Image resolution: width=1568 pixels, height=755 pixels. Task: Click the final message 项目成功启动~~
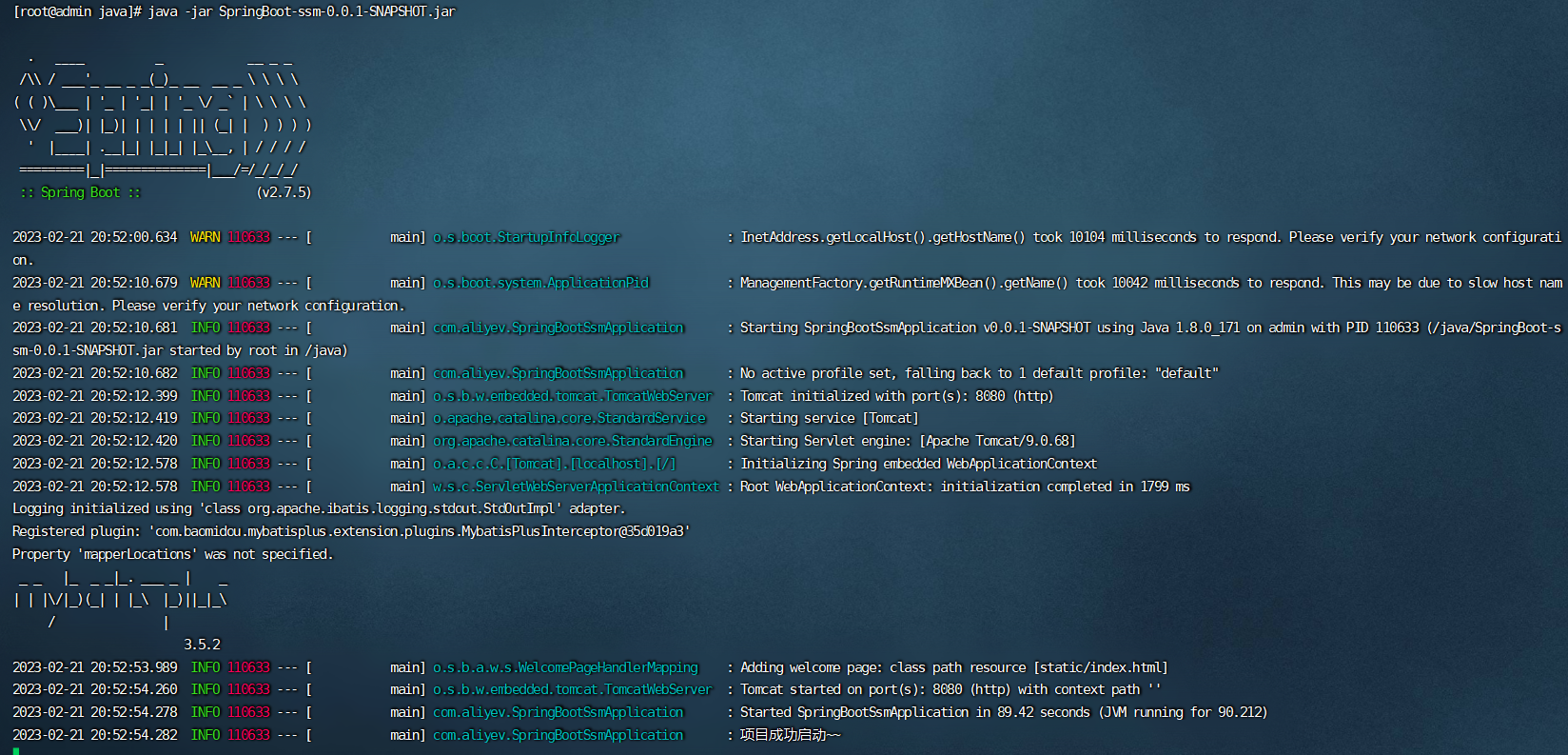[x=790, y=735]
